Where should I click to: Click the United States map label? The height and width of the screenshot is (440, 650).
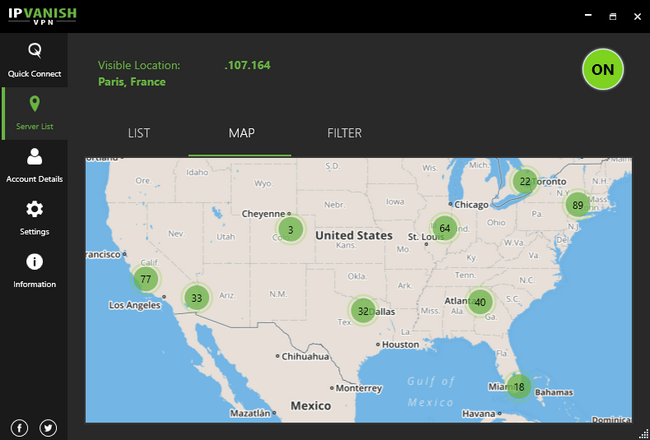354,236
